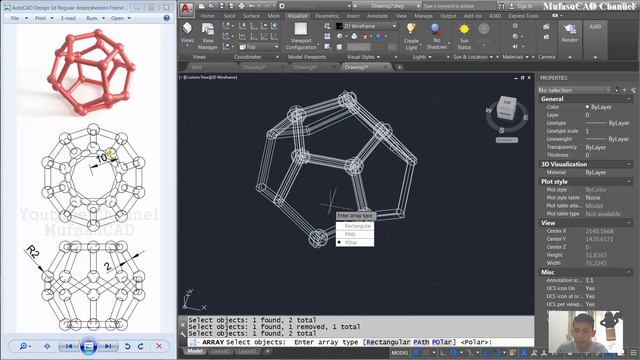Select the PAth array type option
This screenshot has width=640, height=360.
click(x=350, y=234)
